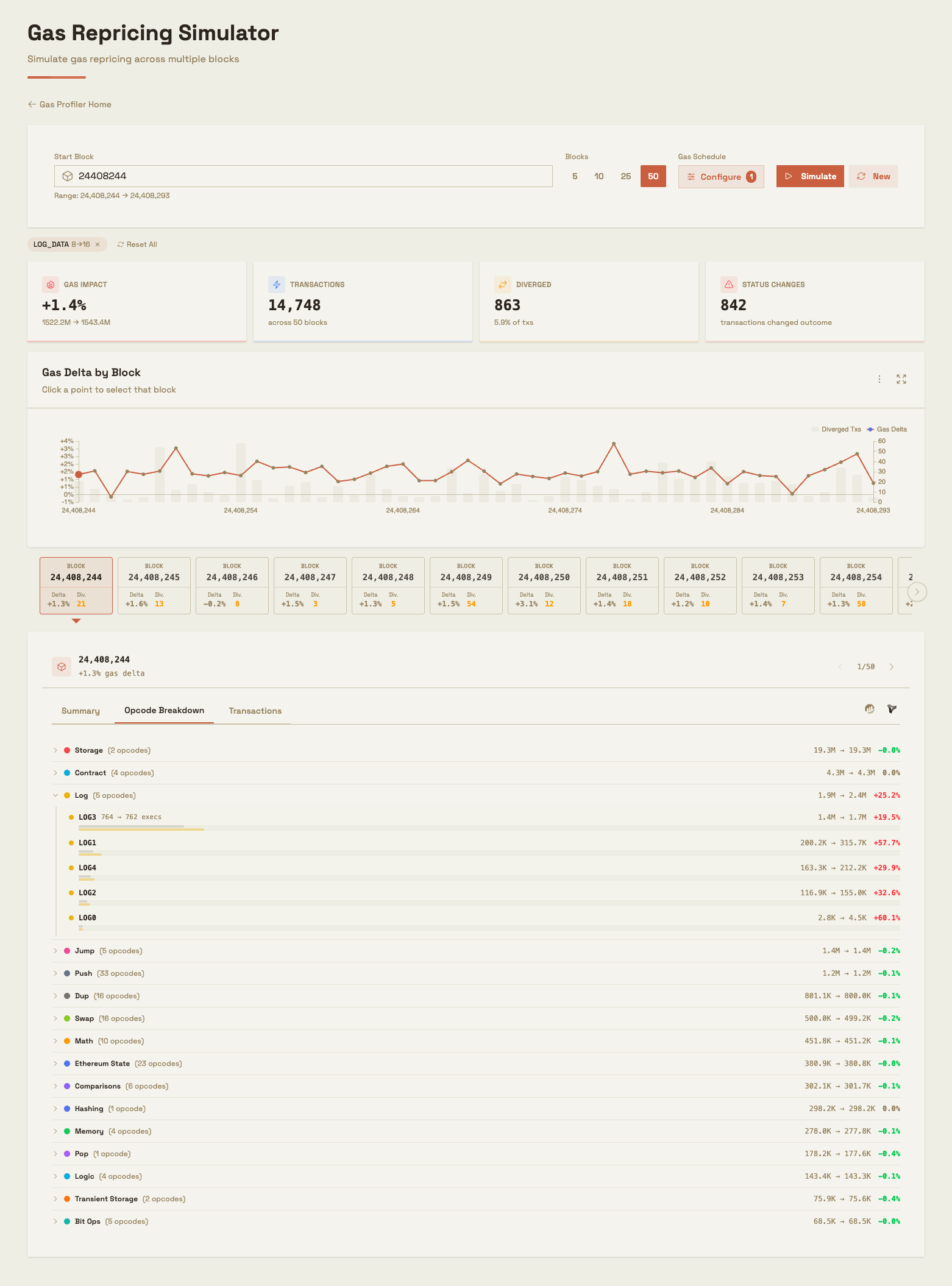Viewport: 952px width, 1286px height.
Task: Click the swap-arrows icon on Diverged card
Action: [503, 285]
